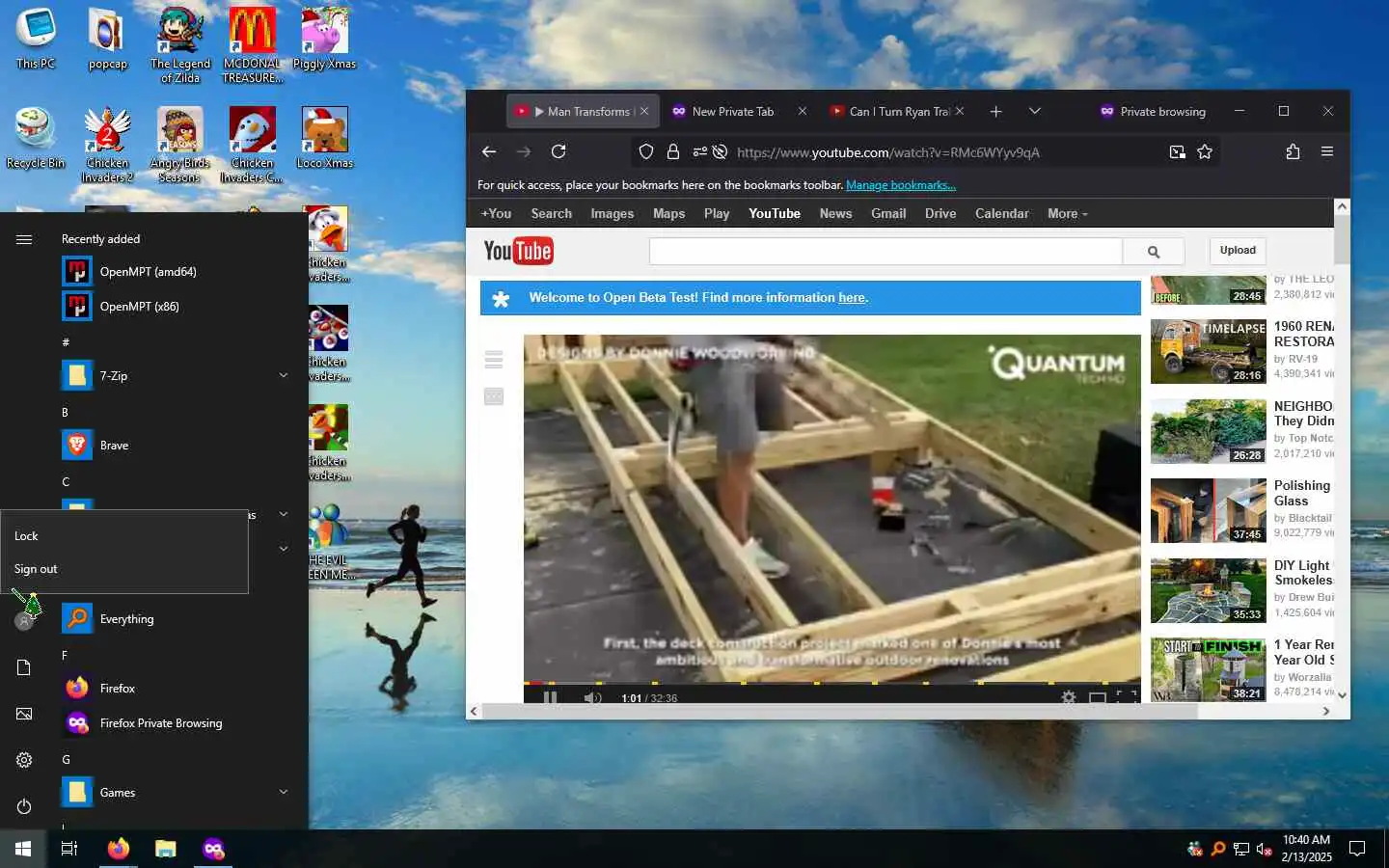The width and height of the screenshot is (1389, 868).
Task: Click the Windows Start button
Action: click(23, 849)
